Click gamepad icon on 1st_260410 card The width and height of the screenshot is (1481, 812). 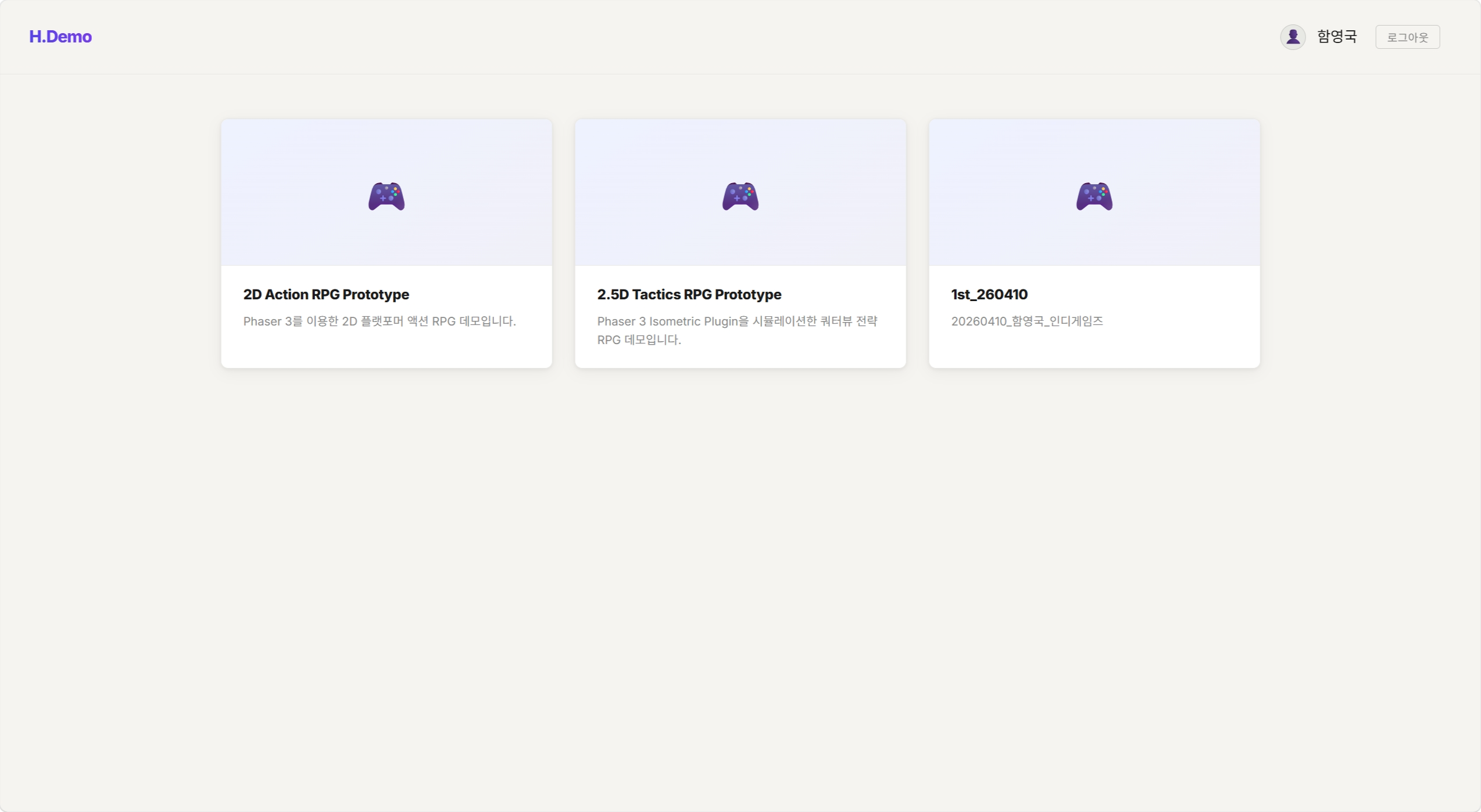(x=1094, y=196)
